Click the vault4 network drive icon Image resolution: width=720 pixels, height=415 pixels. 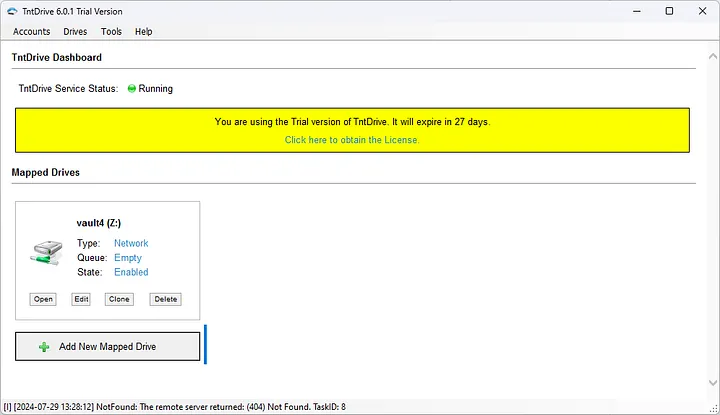point(46,252)
